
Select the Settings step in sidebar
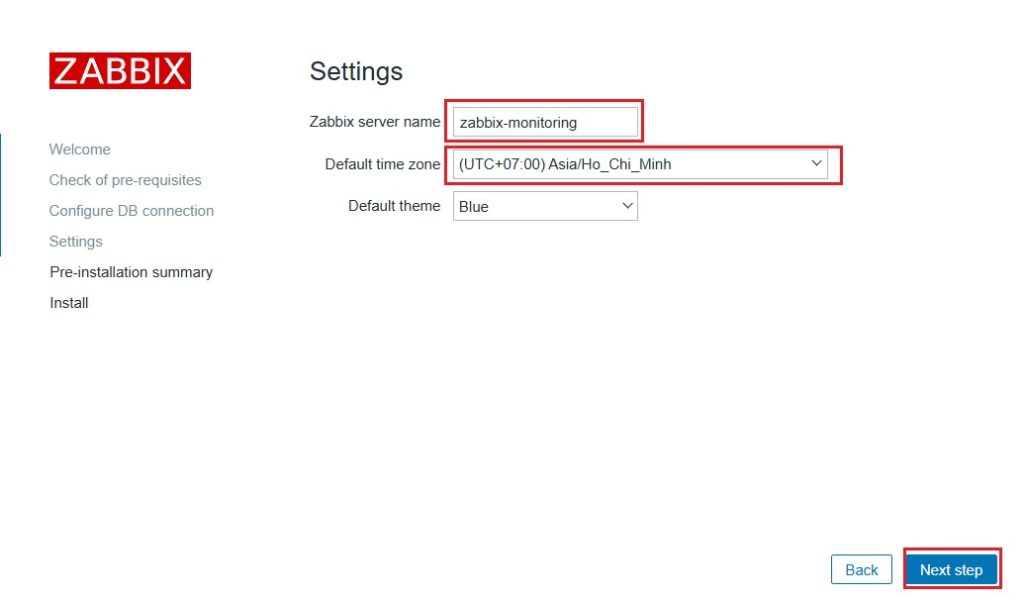point(76,242)
